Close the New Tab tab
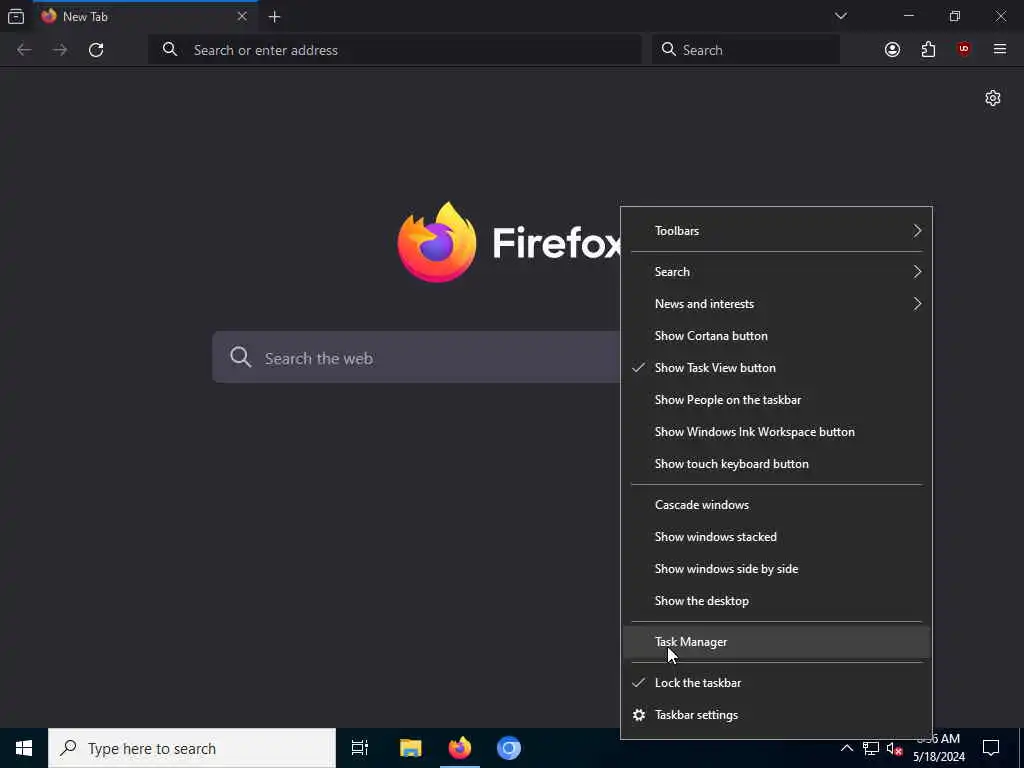 [x=242, y=16]
